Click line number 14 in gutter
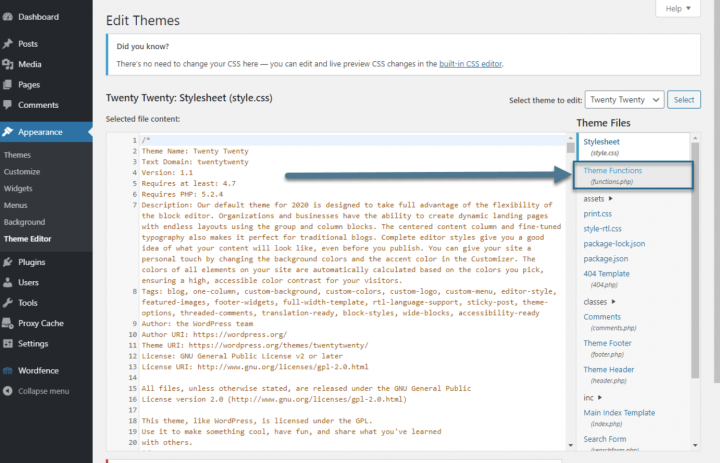This screenshot has width=720, height=463. tap(133, 378)
